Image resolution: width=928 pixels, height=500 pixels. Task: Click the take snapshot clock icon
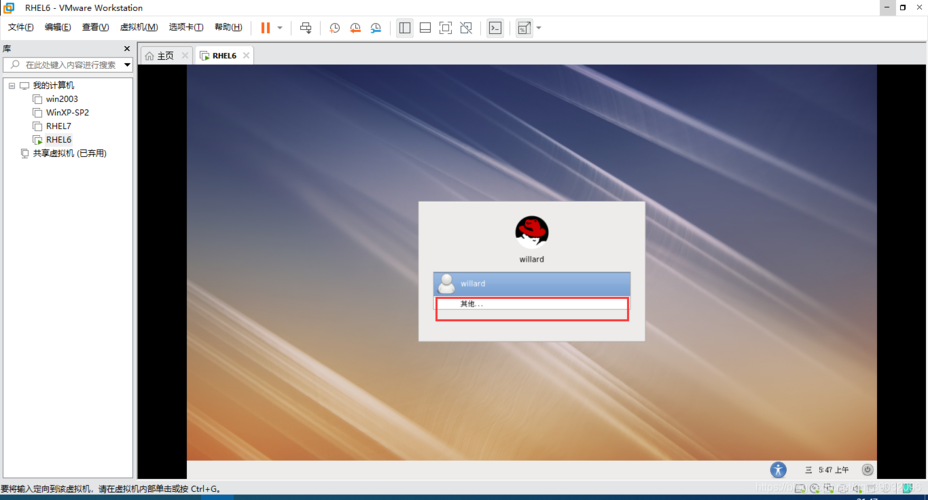click(x=335, y=28)
